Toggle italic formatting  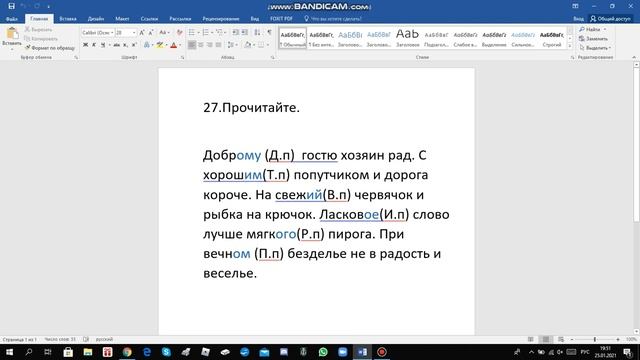[x=94, y=45]
